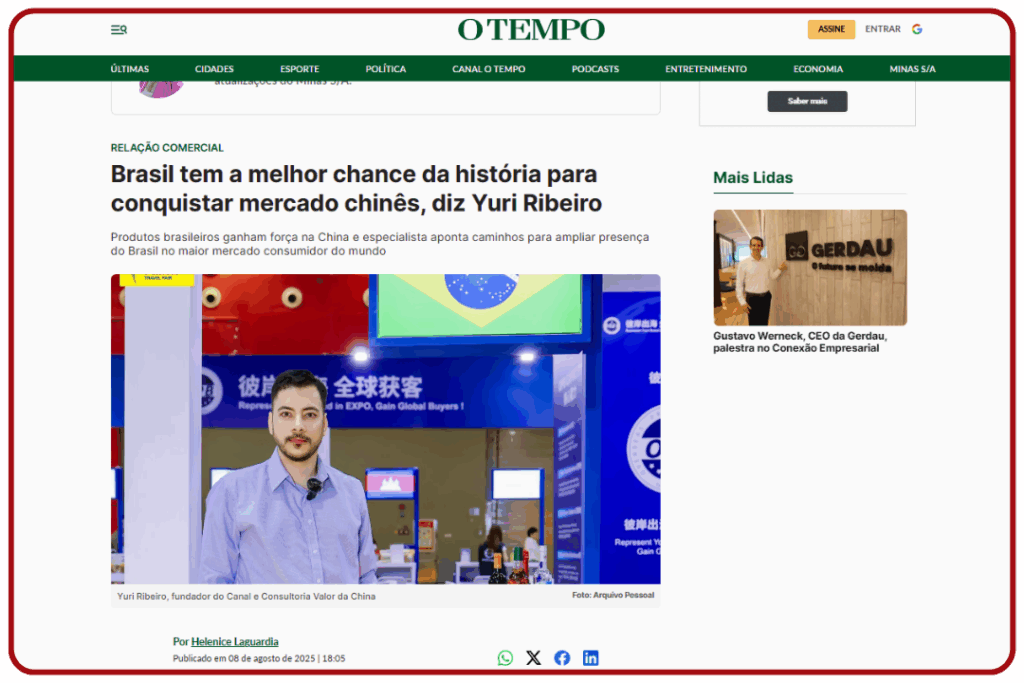Select ESPORTE in navigation bar
1024x683 pixels.
300,69
